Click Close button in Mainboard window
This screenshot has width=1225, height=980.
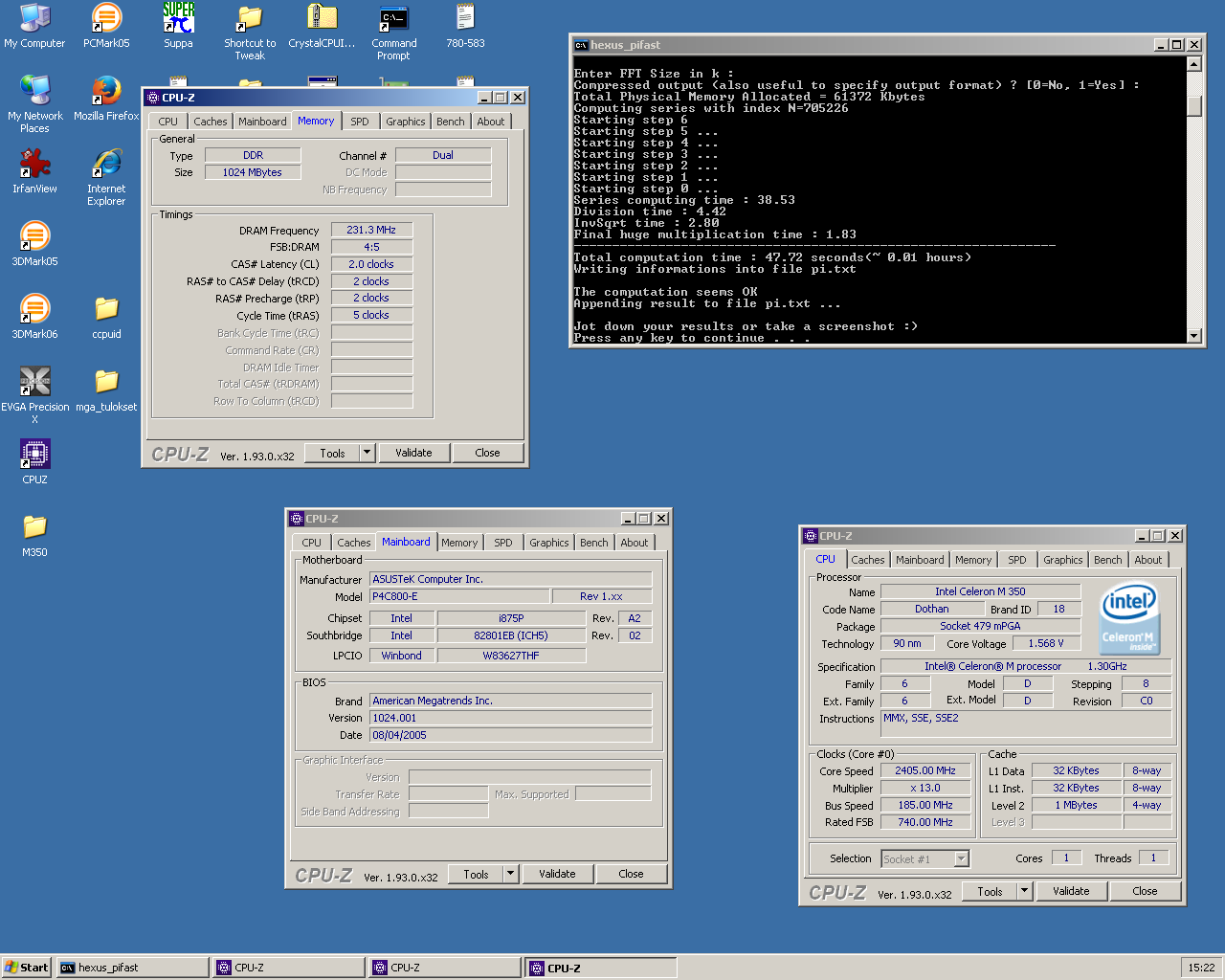click(x=631, y=874)
